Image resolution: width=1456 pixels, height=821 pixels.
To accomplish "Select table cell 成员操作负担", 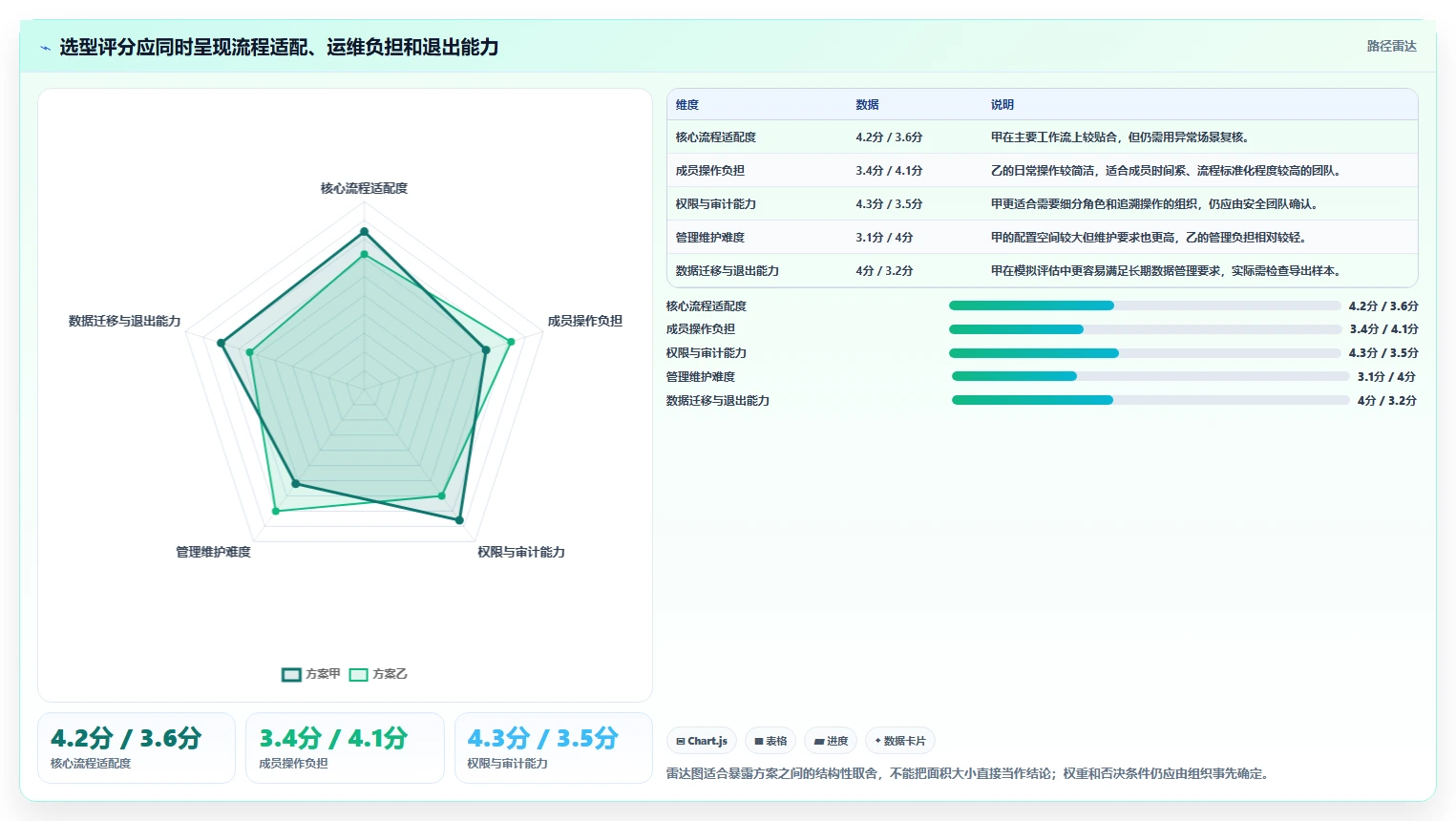I will point(709,171).
